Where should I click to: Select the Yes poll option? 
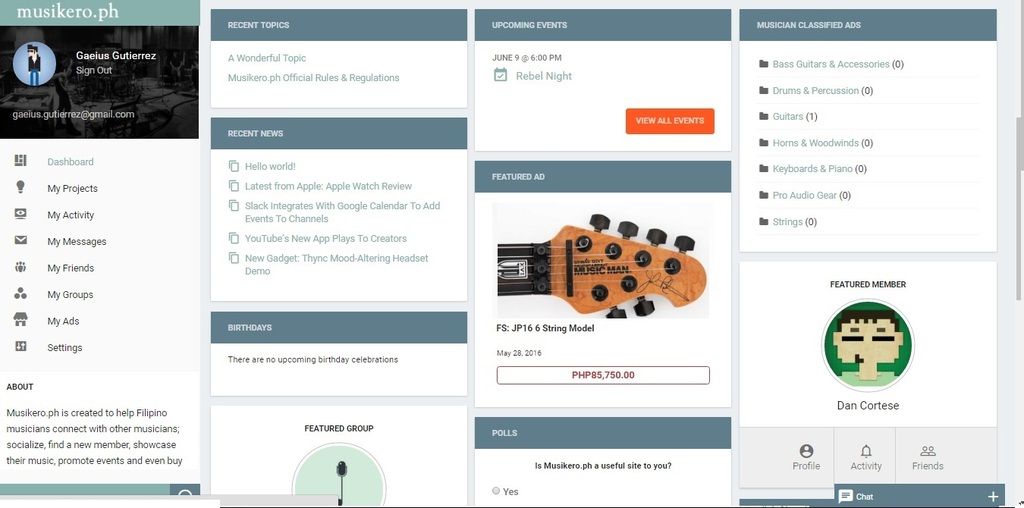tap(496, 491)
